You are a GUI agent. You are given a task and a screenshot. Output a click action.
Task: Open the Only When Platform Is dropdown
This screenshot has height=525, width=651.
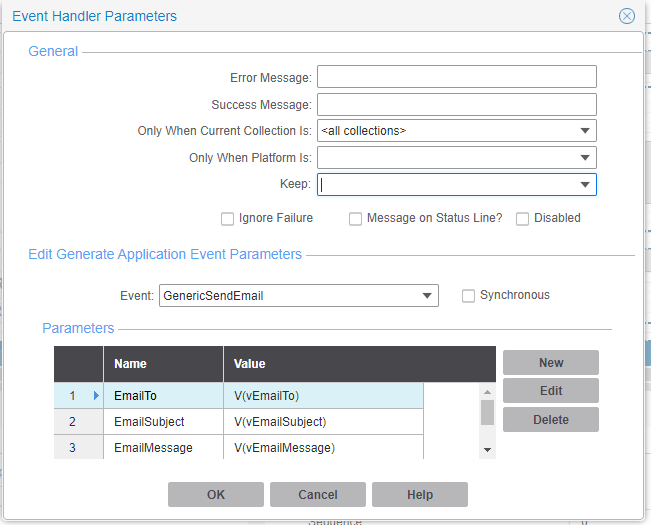[x=457, y=158]
